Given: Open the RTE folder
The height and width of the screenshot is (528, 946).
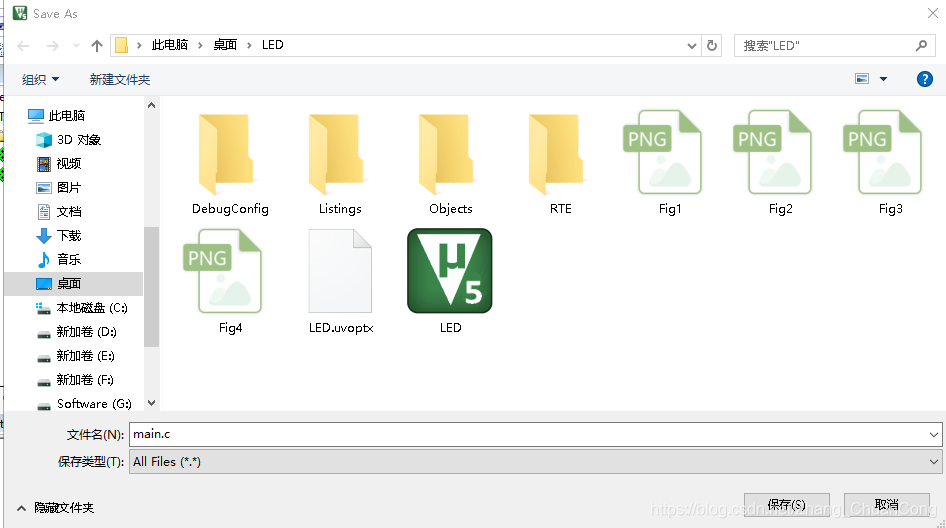Looking at the screenshot, I should pos(560,163).
